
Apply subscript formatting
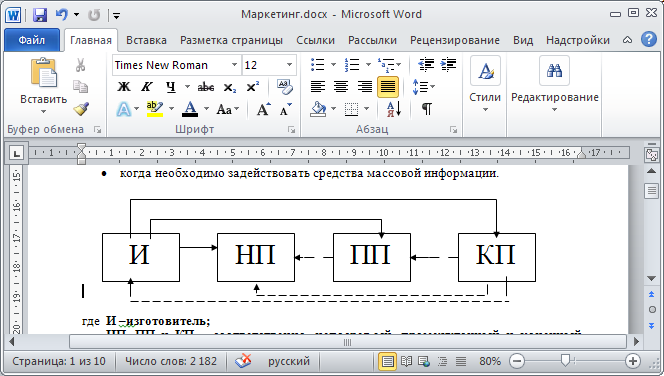point(230,87)
